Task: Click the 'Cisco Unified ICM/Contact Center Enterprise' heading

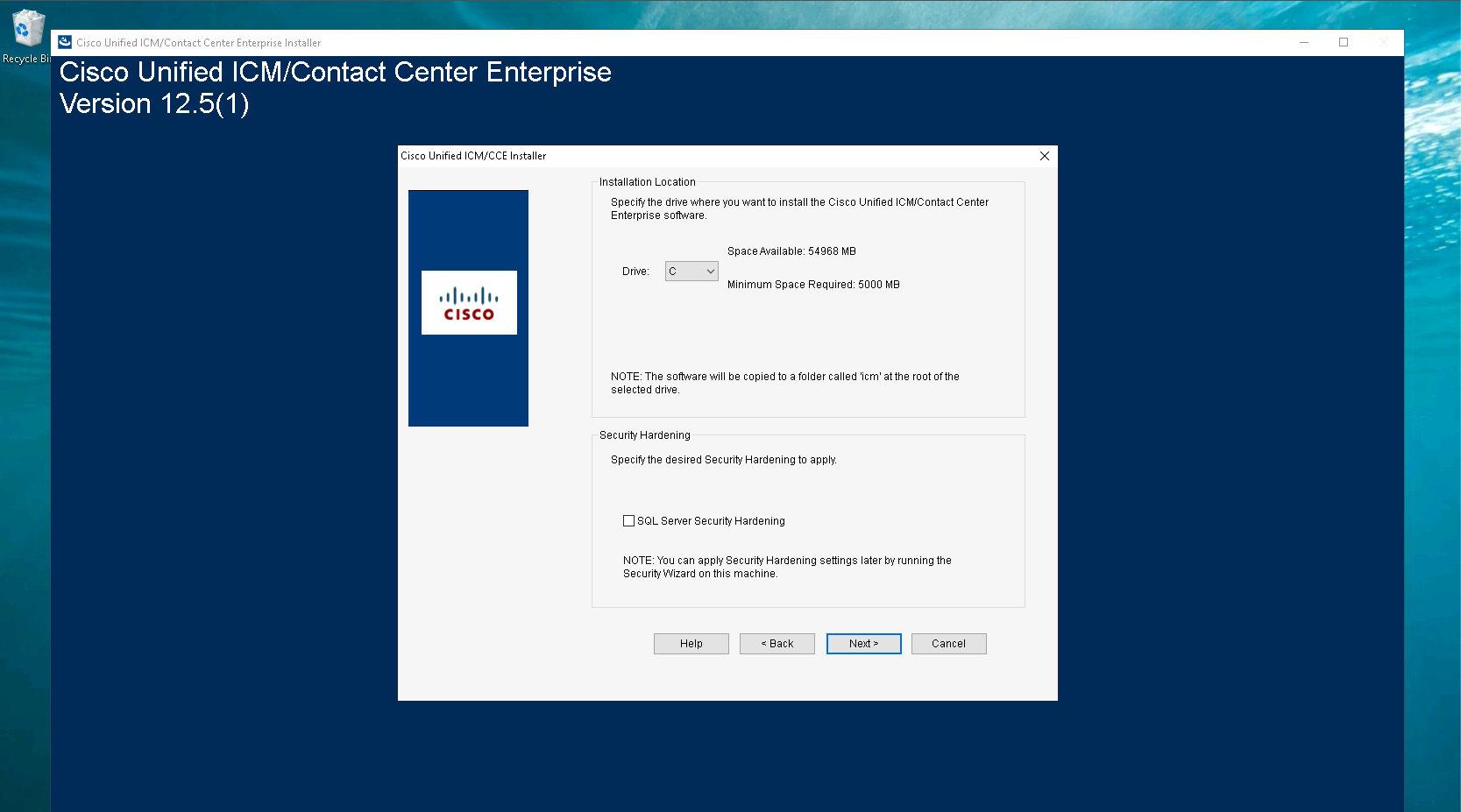Action: coord(336,72)
